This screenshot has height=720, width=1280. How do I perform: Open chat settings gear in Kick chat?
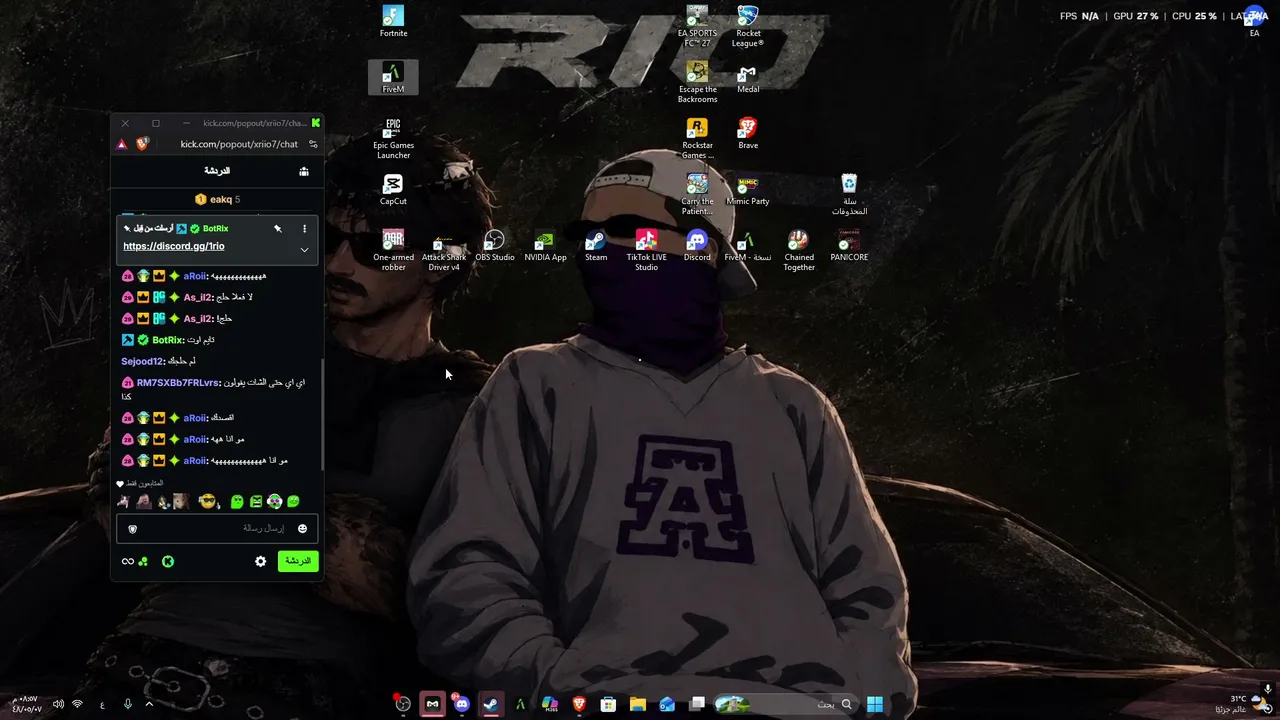tap(261, 561)
